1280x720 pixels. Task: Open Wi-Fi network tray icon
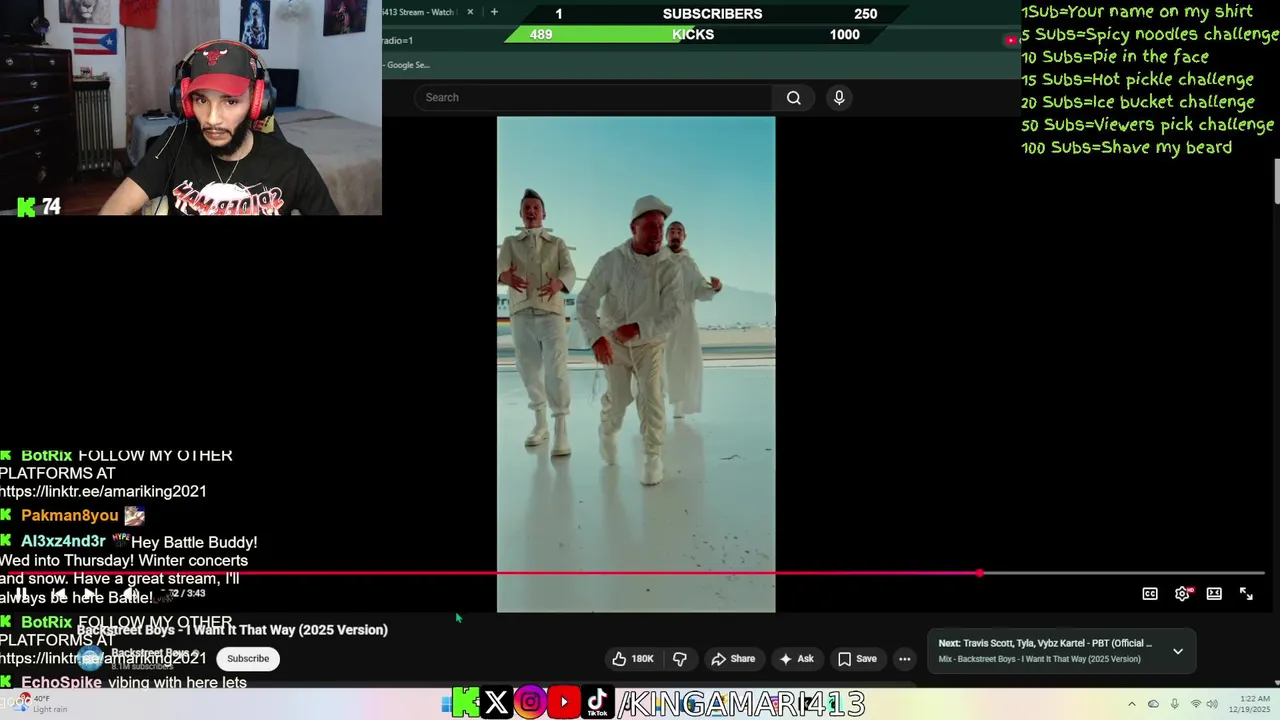click(1195, 704)
